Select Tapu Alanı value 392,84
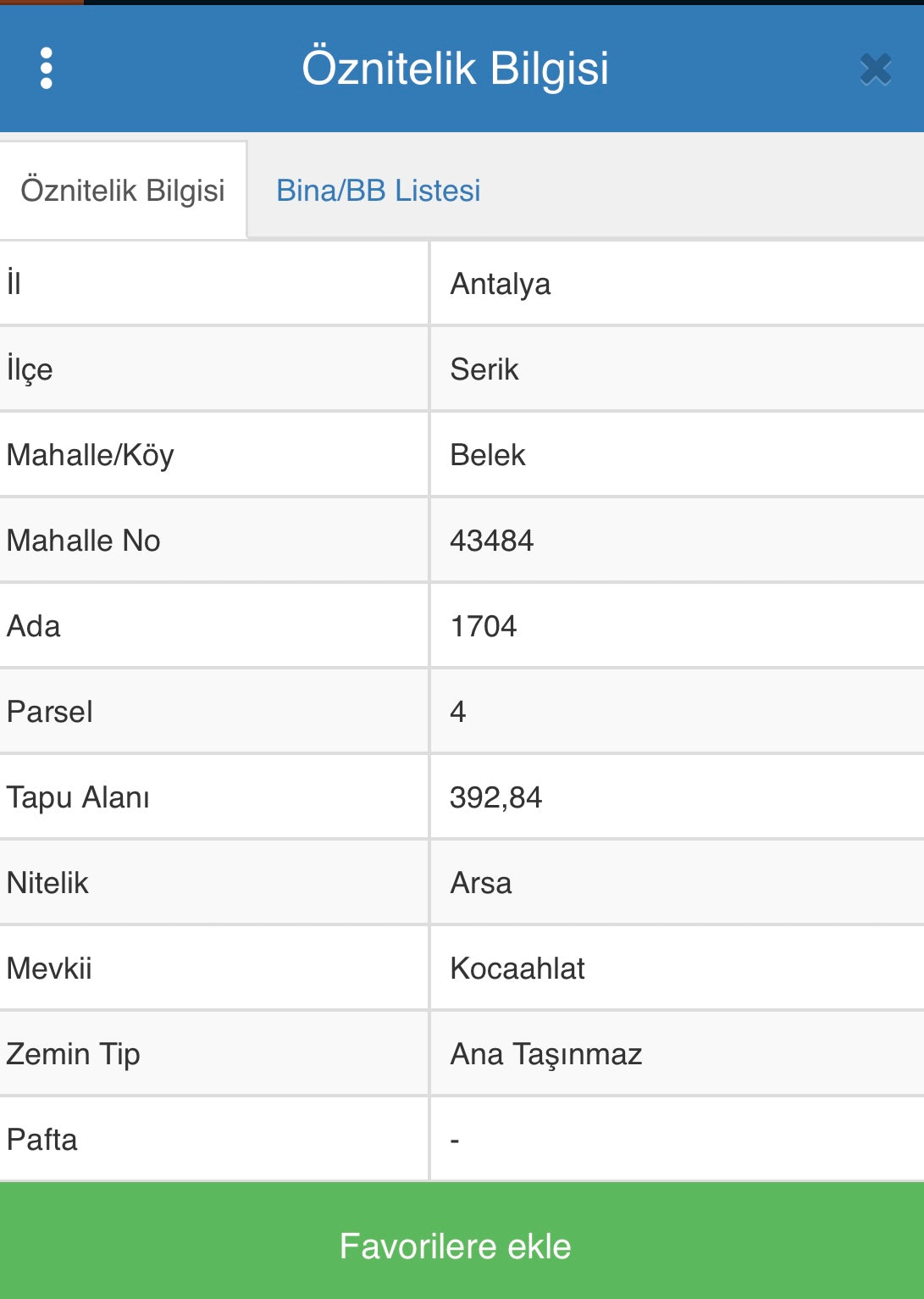The height and width of the screenshot is (1299, 924). coord(495,797)
